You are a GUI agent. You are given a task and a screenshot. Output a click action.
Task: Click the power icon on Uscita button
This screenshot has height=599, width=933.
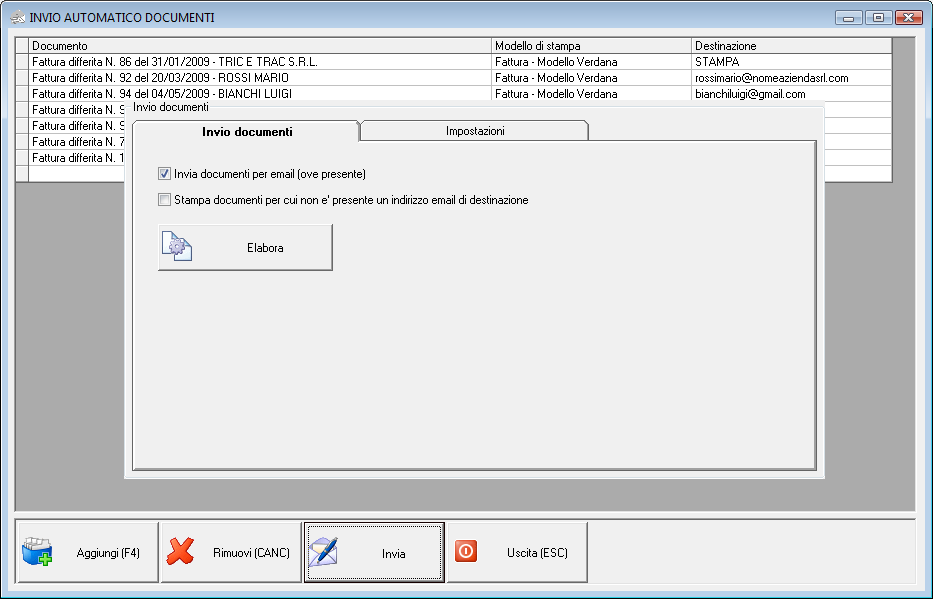click(465, 551)
